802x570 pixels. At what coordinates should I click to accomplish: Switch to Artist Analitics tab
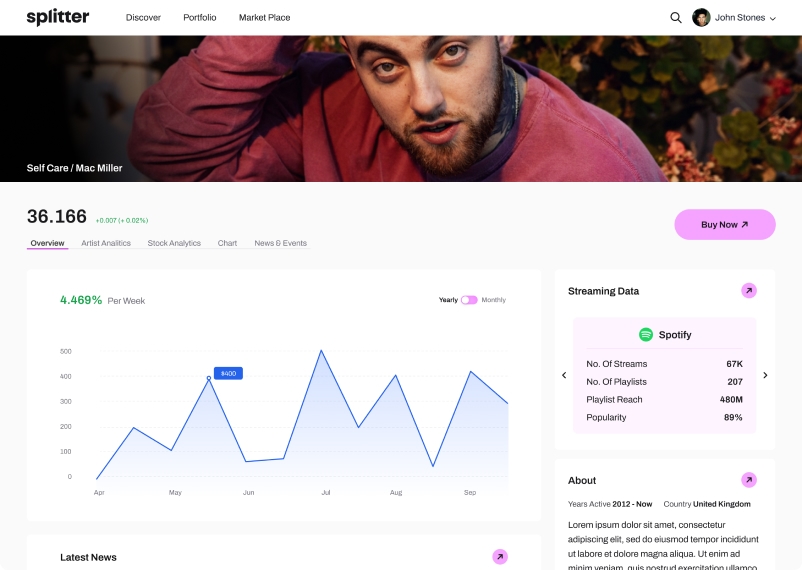[106, 243]
